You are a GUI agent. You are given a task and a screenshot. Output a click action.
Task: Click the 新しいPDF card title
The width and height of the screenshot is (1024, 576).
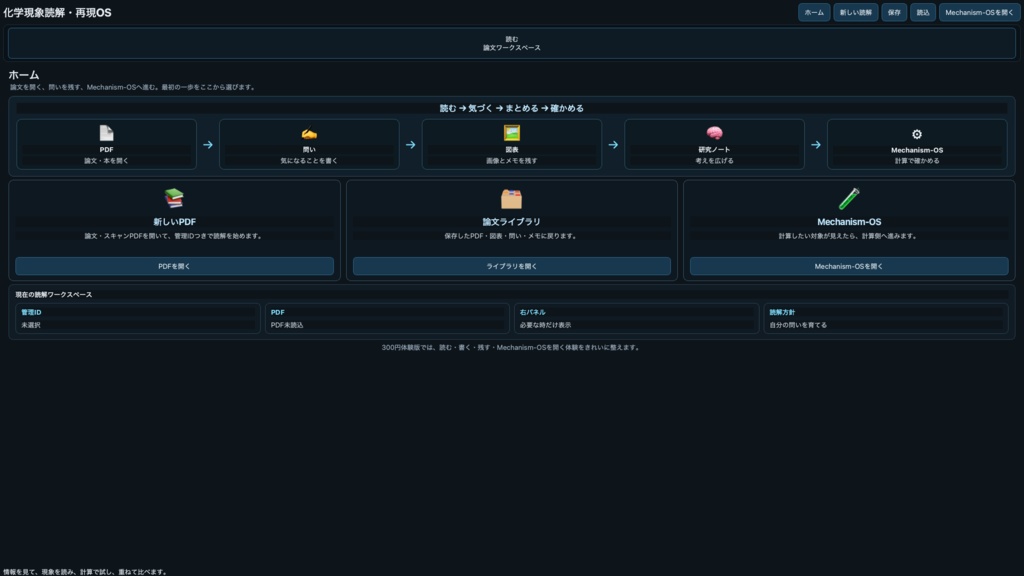174,222
